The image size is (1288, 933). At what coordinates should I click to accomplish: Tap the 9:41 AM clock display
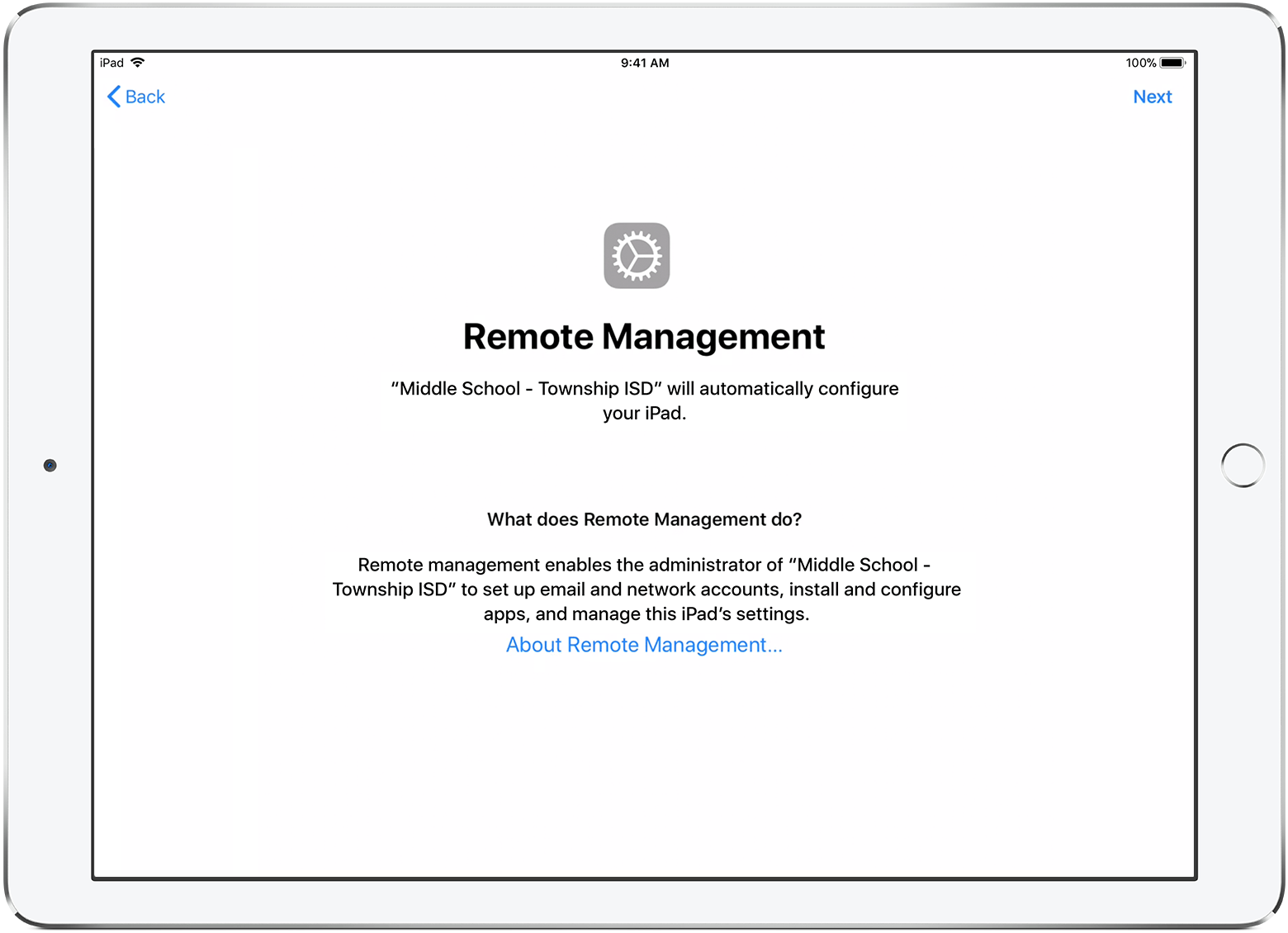point(645,62)
